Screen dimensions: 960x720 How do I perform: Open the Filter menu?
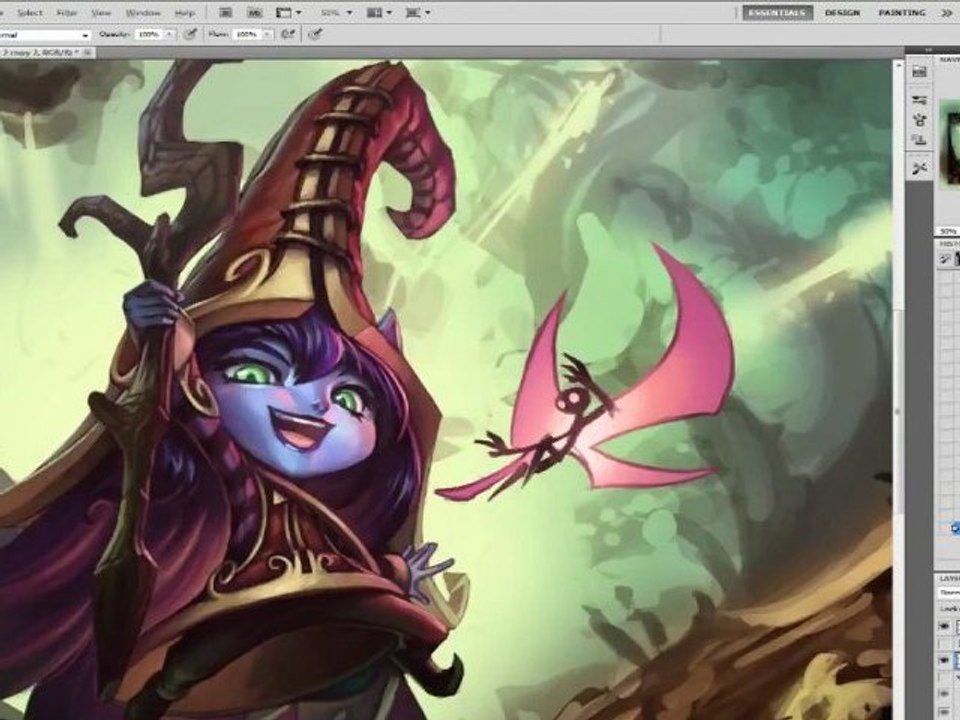[67, 12]
